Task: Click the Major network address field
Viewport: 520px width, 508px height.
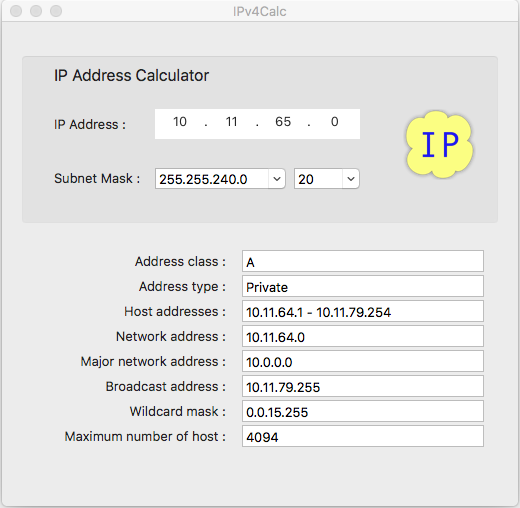Action: tap(363, 361)
